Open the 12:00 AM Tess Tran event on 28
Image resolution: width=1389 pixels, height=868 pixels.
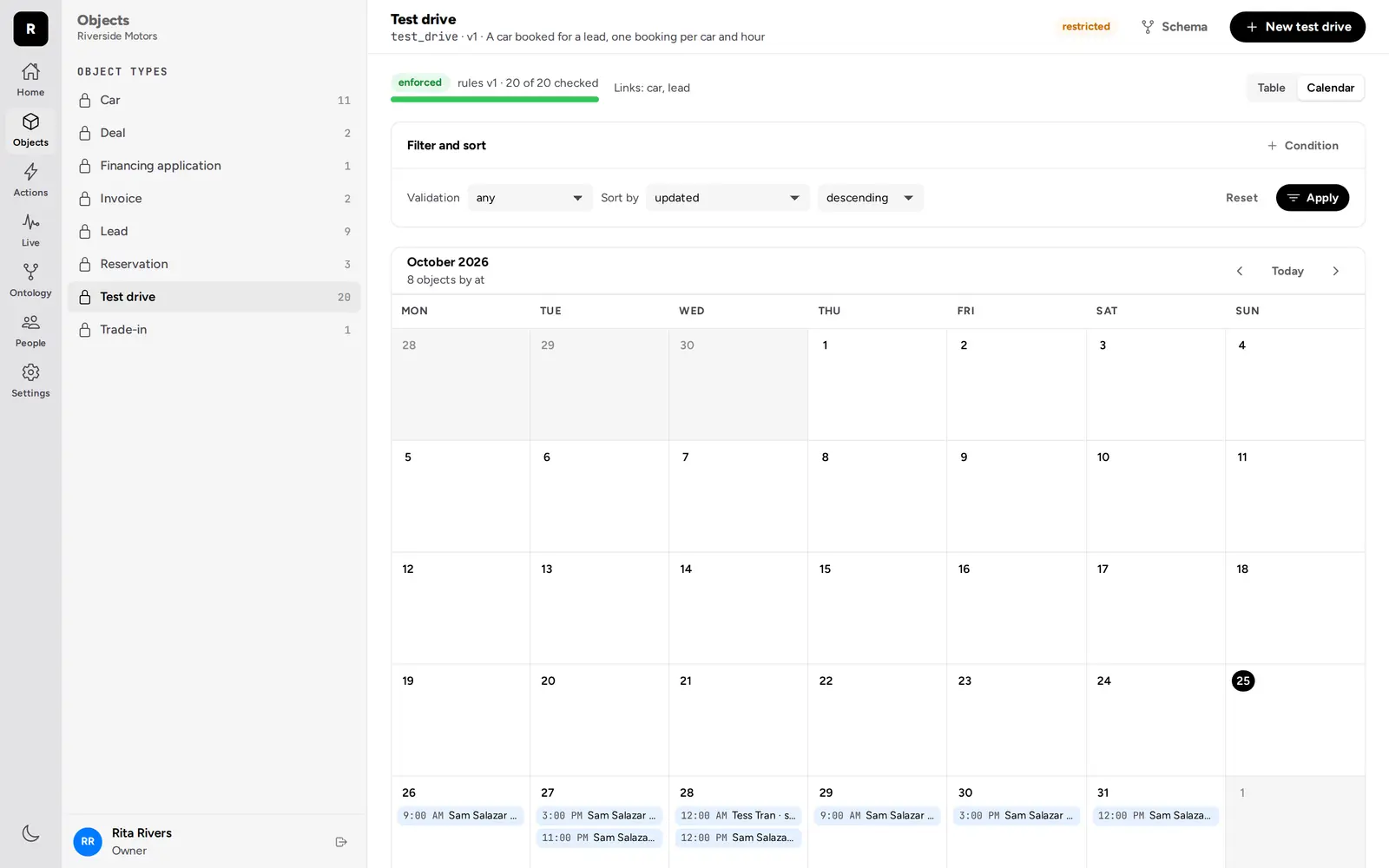tap(738, 816)
